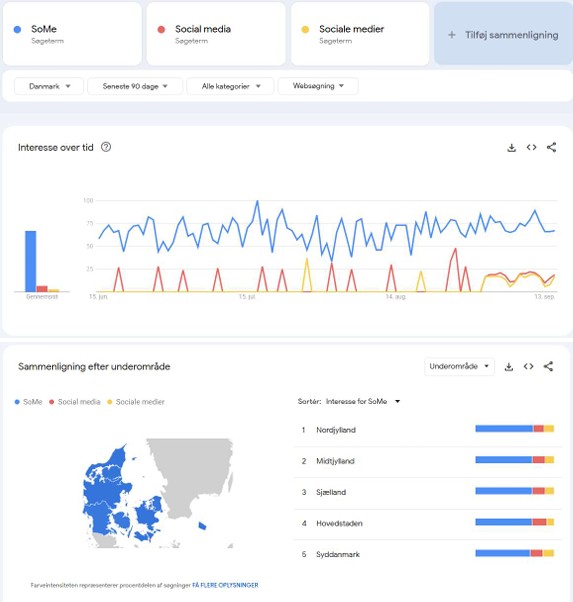The width and height of the screenshot is (573, 602).
Task: Download the underområde comparison data
Action: click(508, 367)
